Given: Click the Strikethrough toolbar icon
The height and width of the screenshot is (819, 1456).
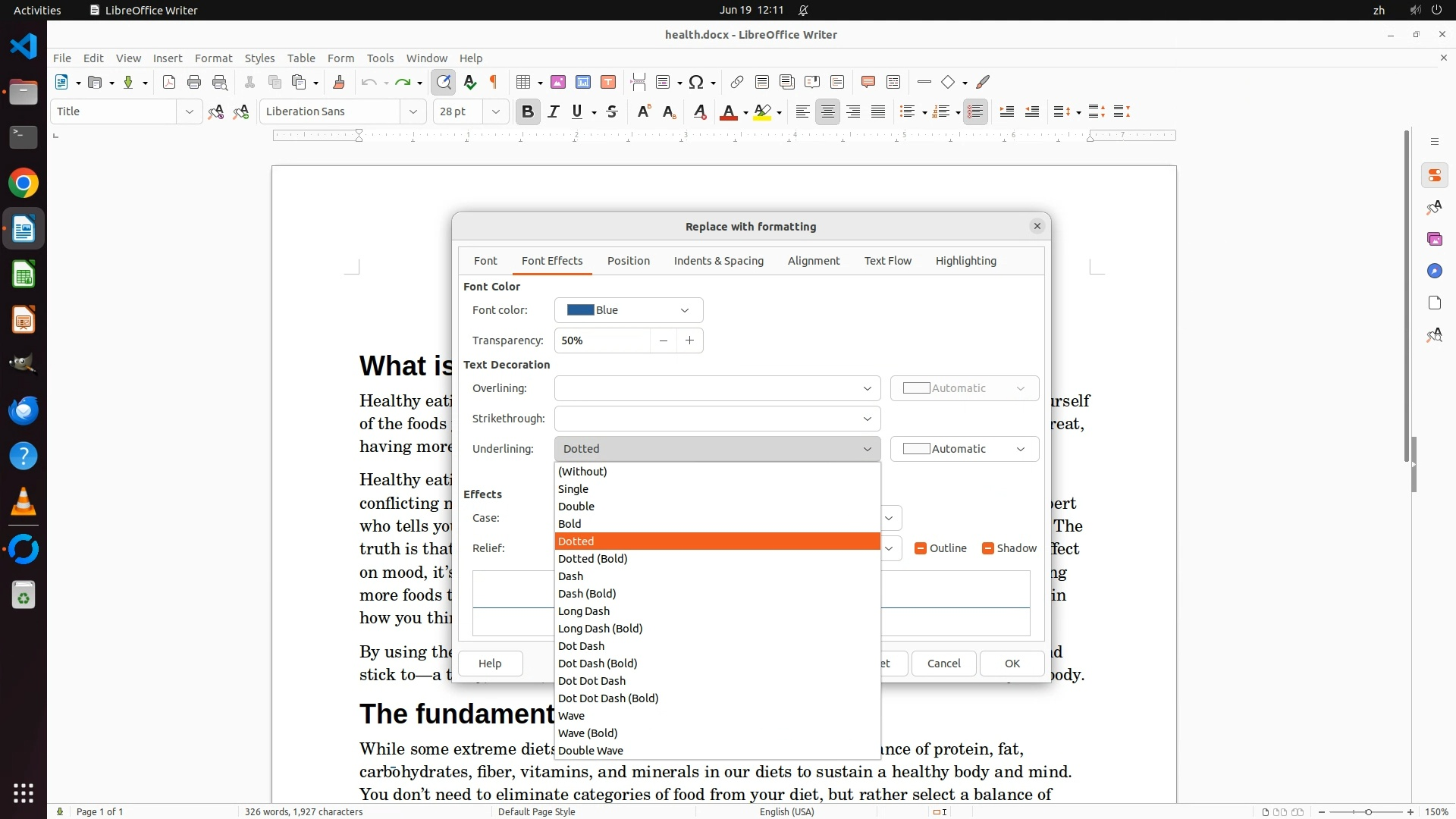Looking at the screenshot, I should [x=612, y=112].
